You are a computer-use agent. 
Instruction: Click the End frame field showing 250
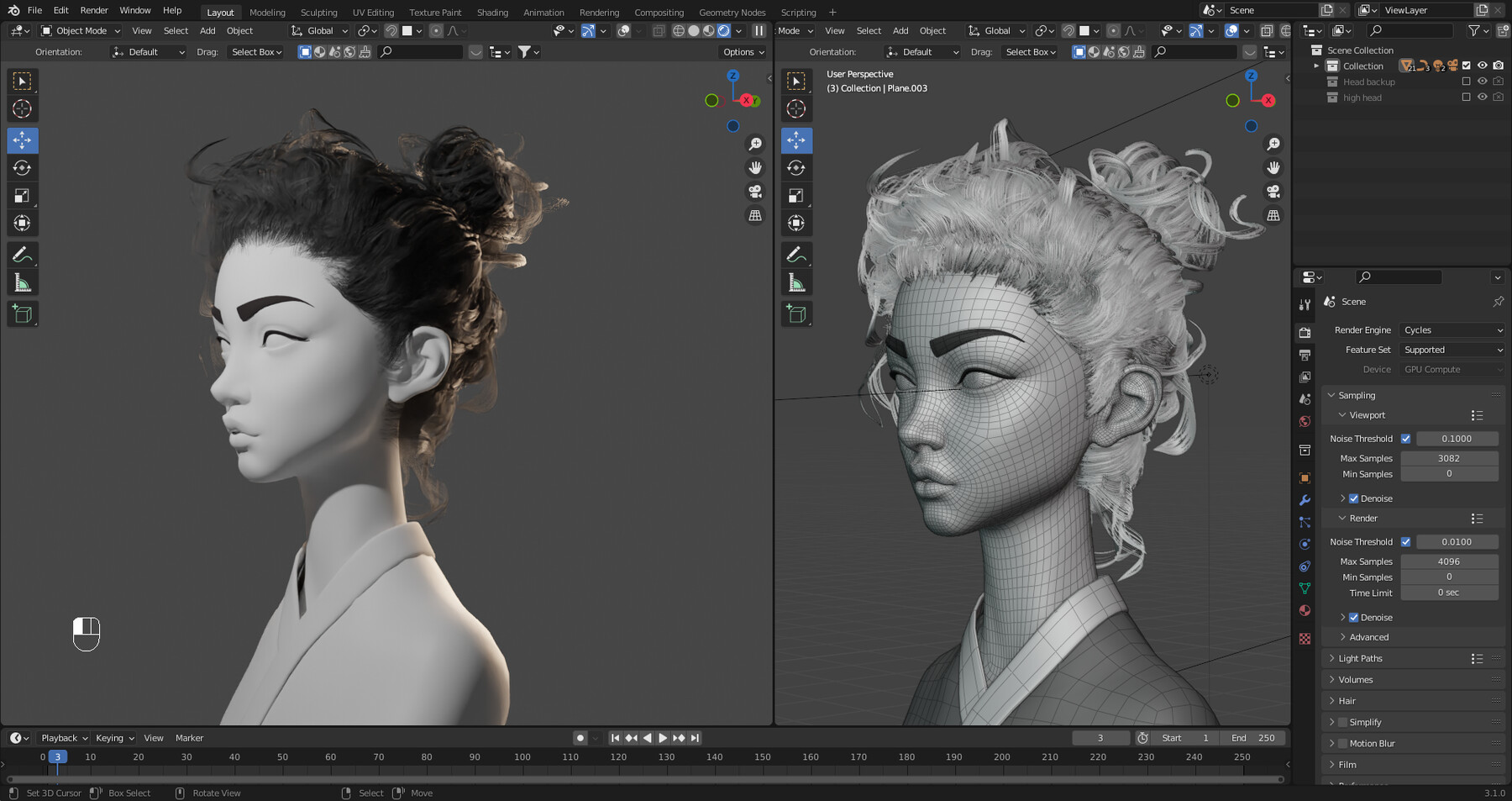[x=1252, y=737]
